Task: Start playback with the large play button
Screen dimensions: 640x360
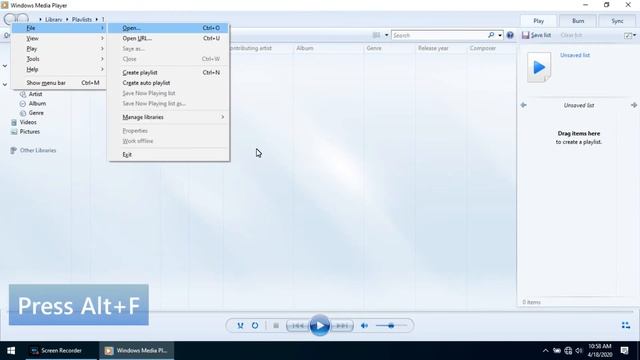Action: 320,325
